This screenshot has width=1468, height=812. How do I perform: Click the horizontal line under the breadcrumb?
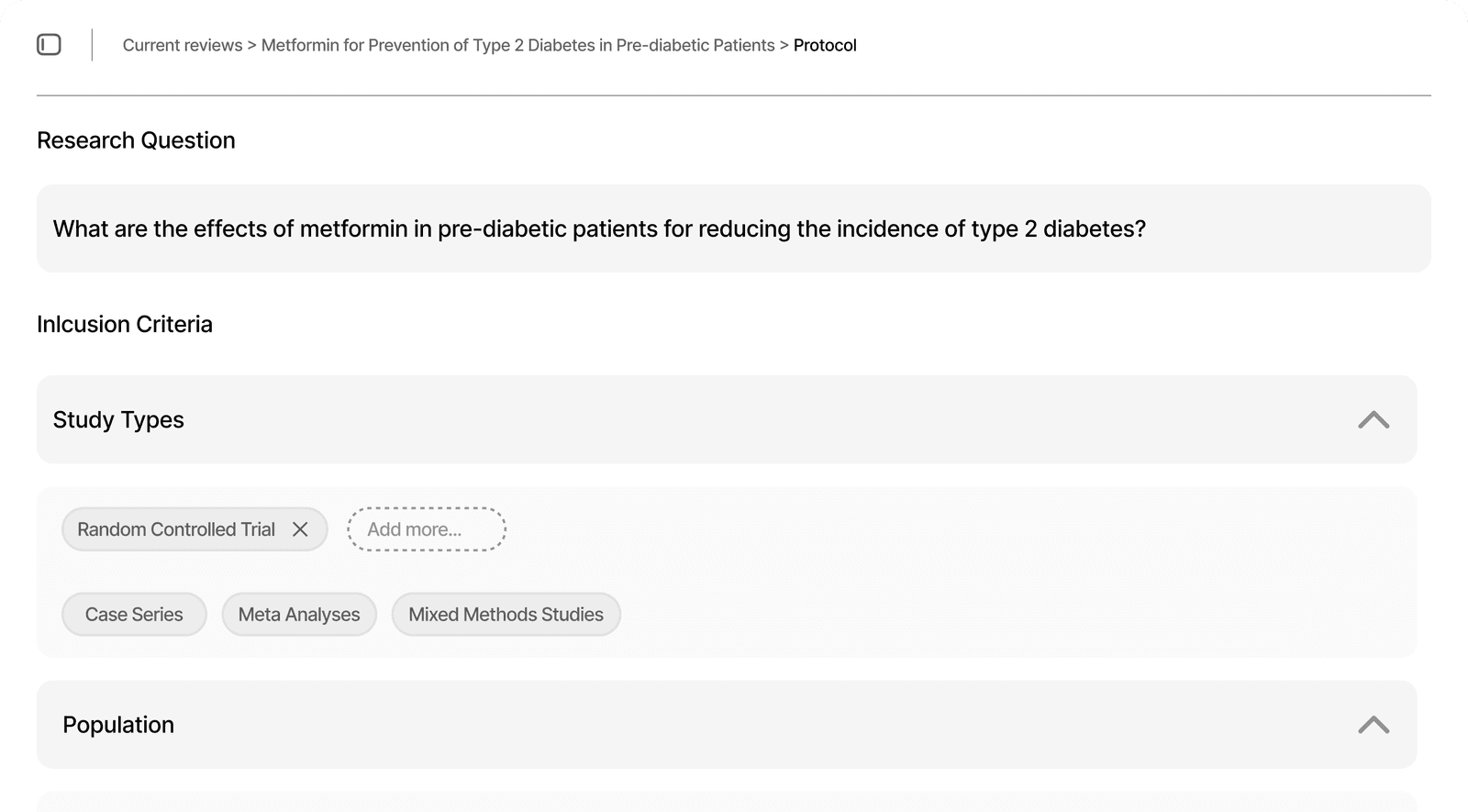(x=733, y=95)
